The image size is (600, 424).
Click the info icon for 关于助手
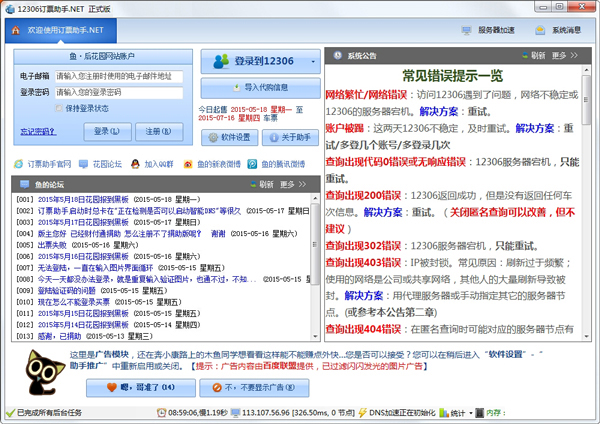pos(274,137)
